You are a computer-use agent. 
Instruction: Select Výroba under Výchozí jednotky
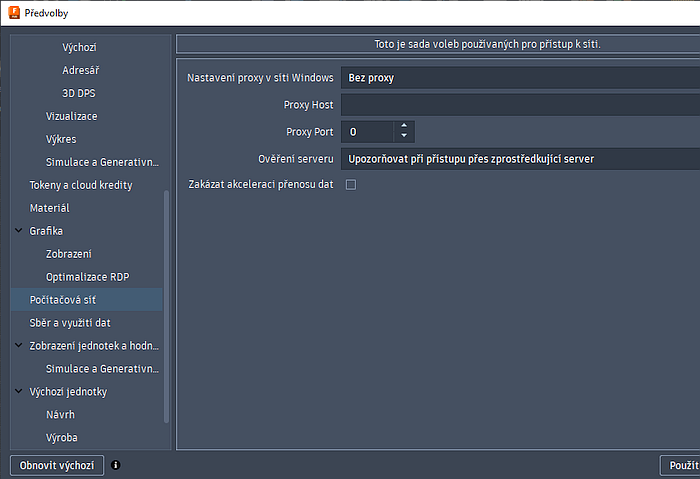tap(61, 438)
